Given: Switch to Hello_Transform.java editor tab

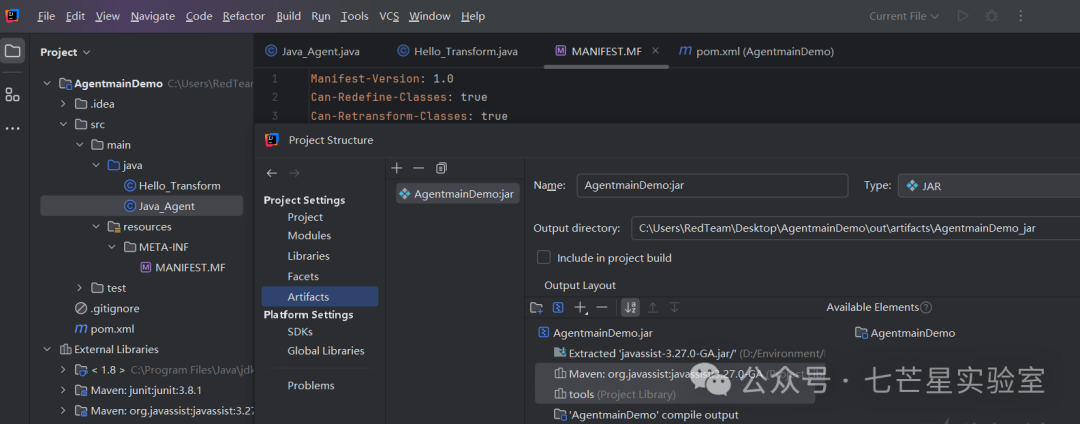Looking at the screenshot, I should pos(457,51).
